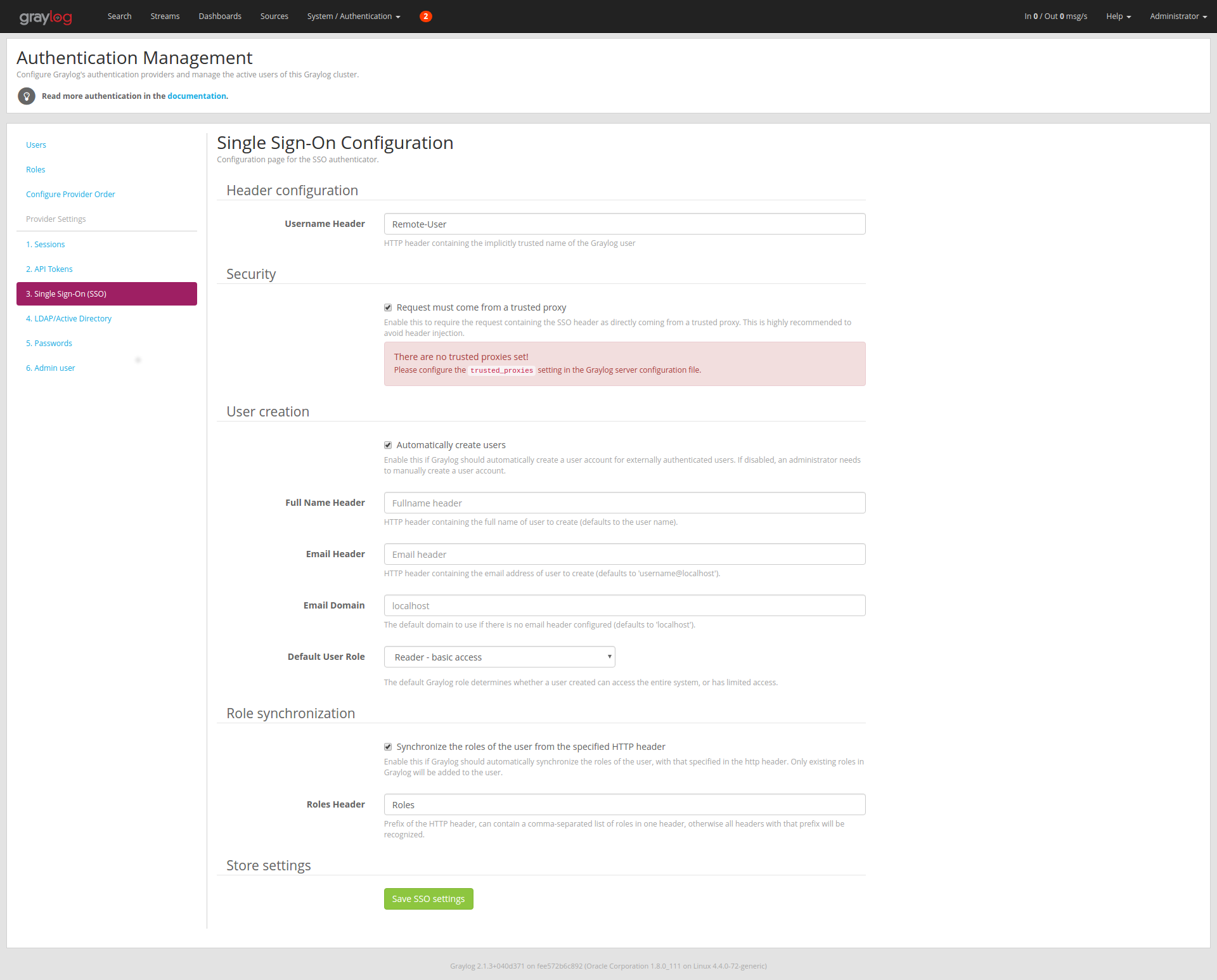Click the Graylog logo
The width and height of the screenshot is (1217, 980).
[46, 16]
